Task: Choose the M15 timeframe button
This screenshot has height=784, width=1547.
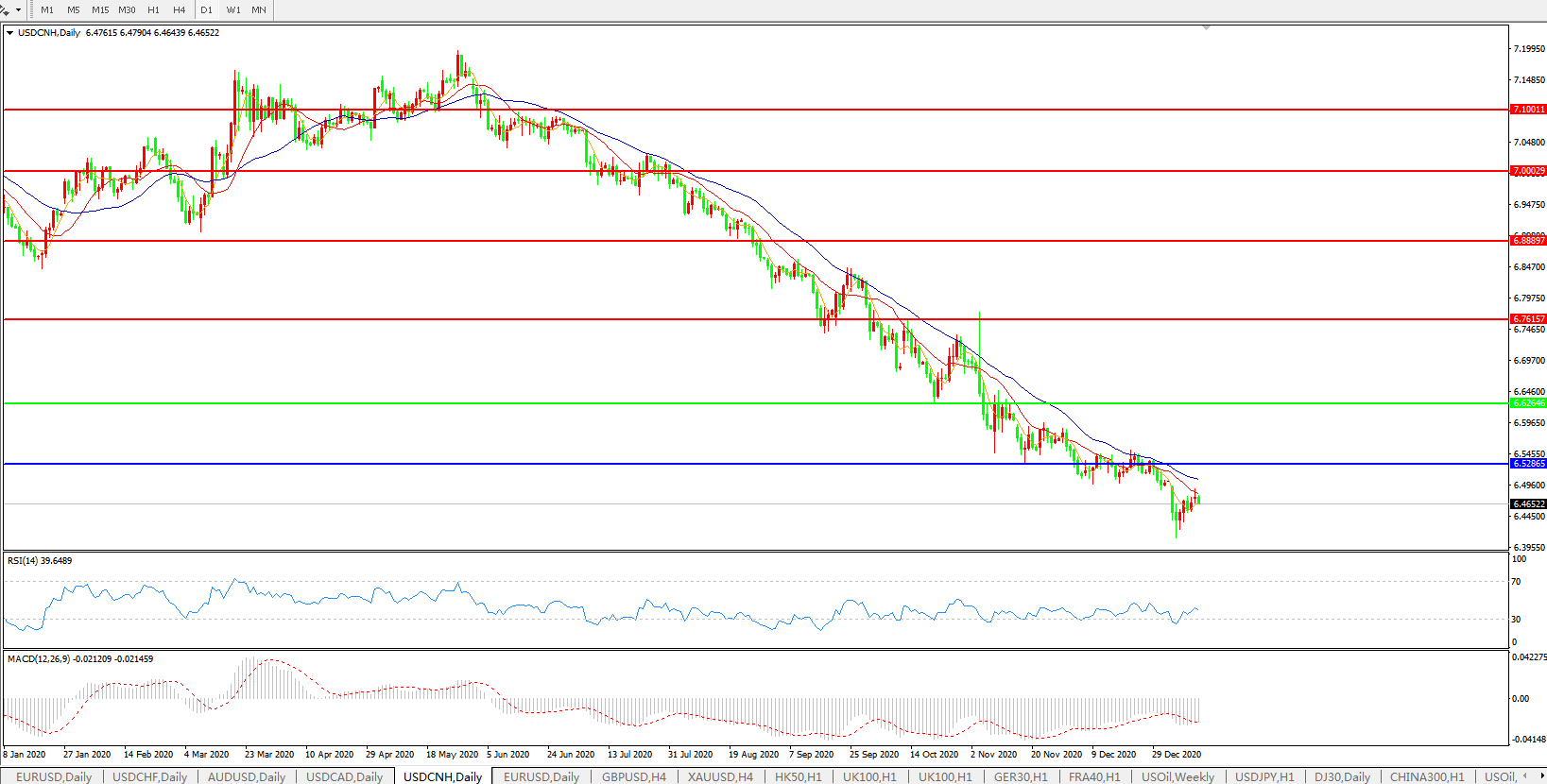Action: (100, 10)
